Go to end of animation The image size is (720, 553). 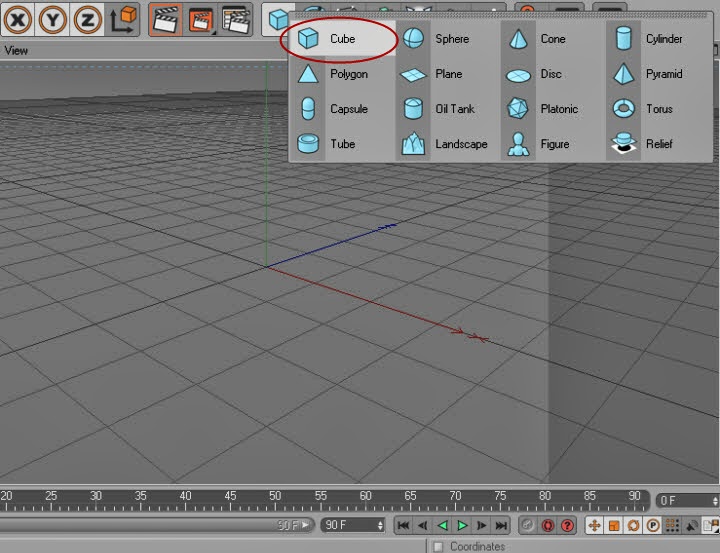[x=501, y=525]
